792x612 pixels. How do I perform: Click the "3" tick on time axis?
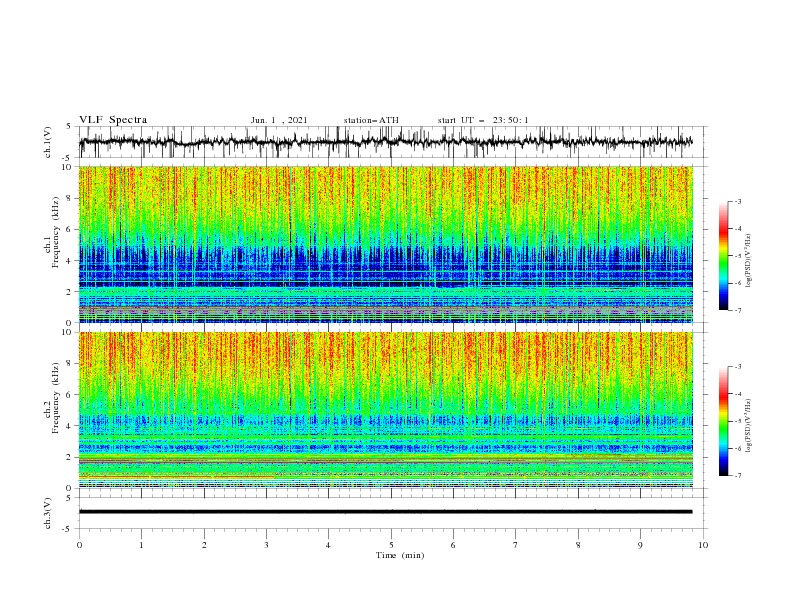pyautogui.click(x=266, y=545)
